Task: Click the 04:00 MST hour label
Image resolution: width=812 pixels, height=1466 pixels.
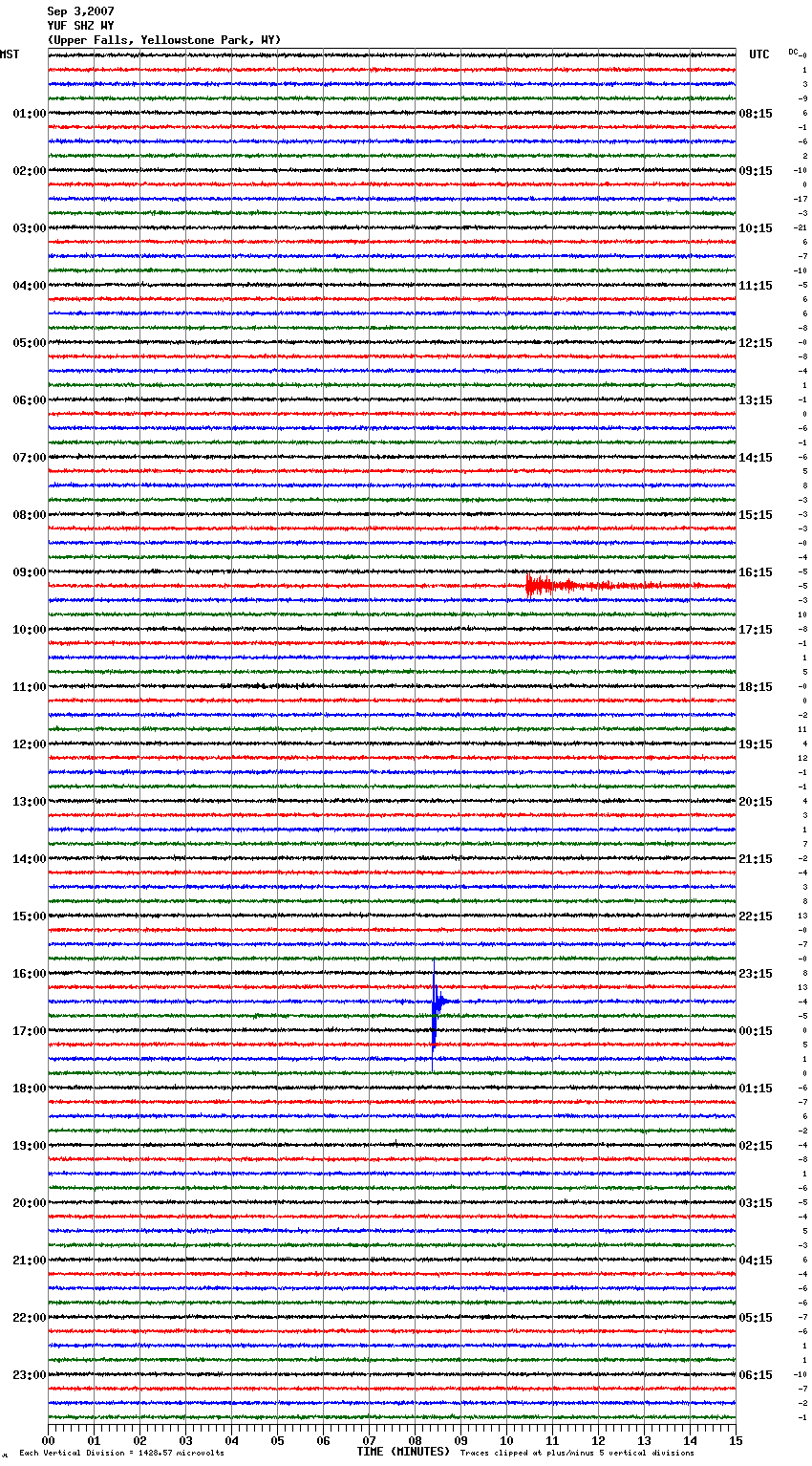Action: click(x=30, y=286)
